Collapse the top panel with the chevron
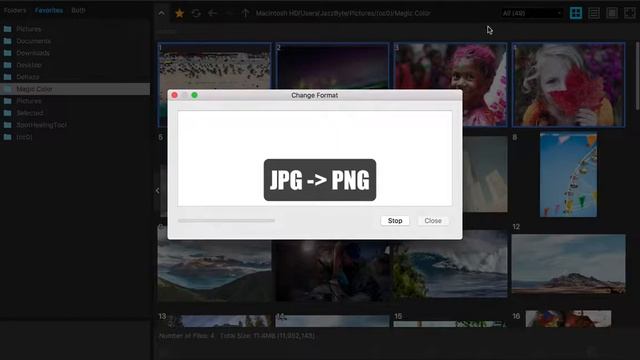Screen dimensions: 640x360 pyautogui.click(x=162, y=13)
